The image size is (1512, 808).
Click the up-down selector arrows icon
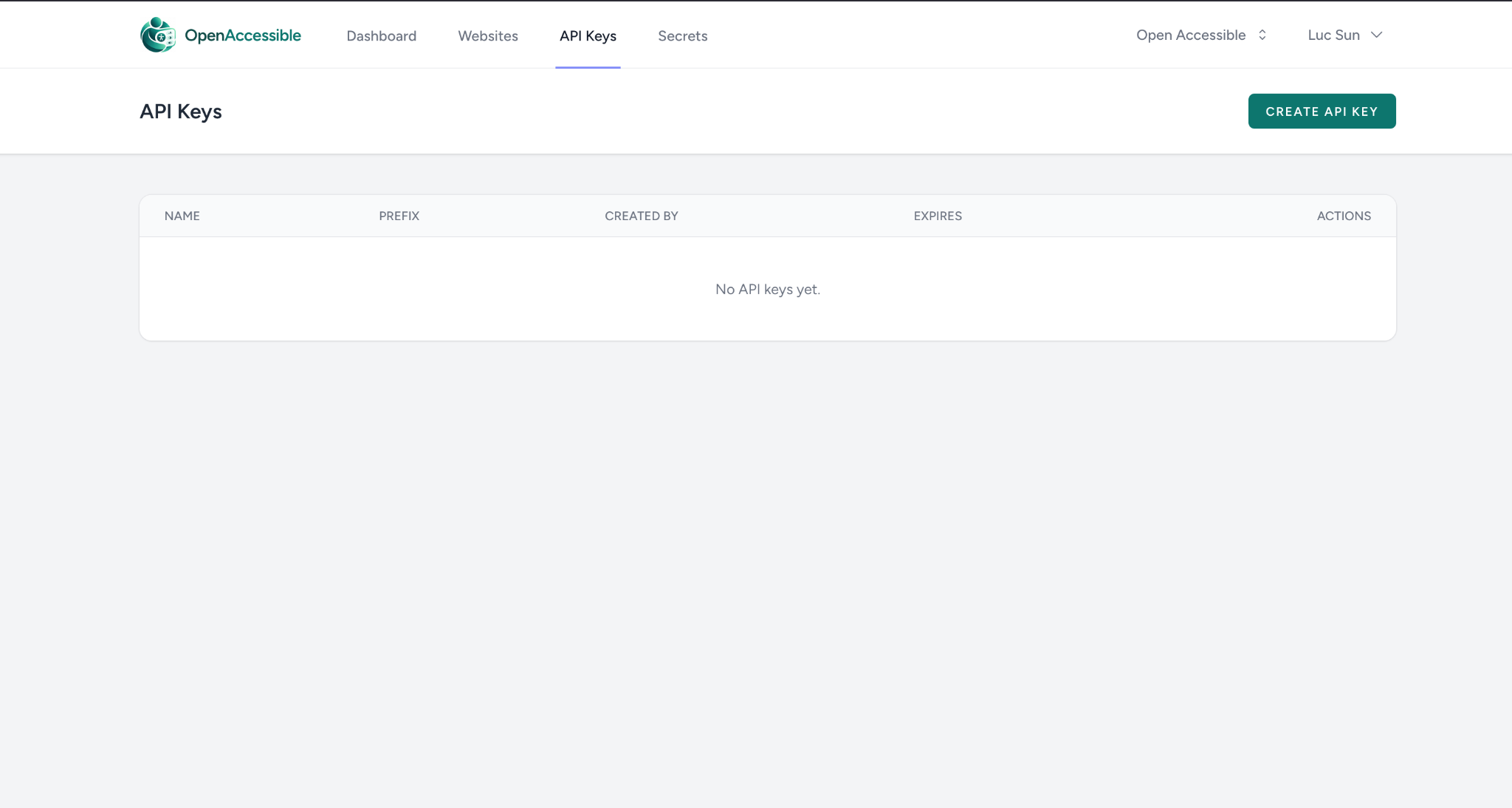1262,35
